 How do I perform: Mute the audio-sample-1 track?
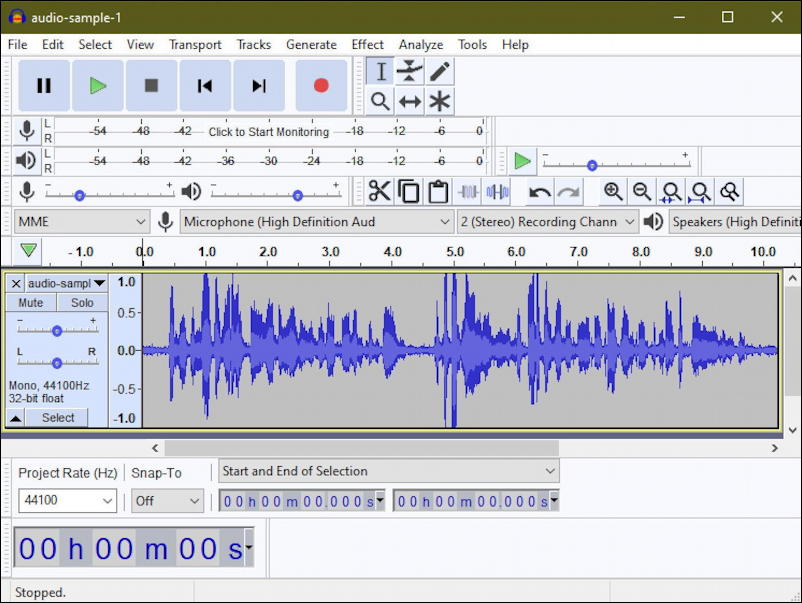(x=30, y=302)
